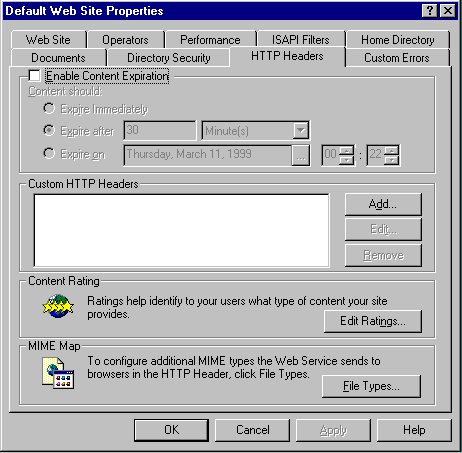Click the question mark help title button

click(x=429, y=11)
